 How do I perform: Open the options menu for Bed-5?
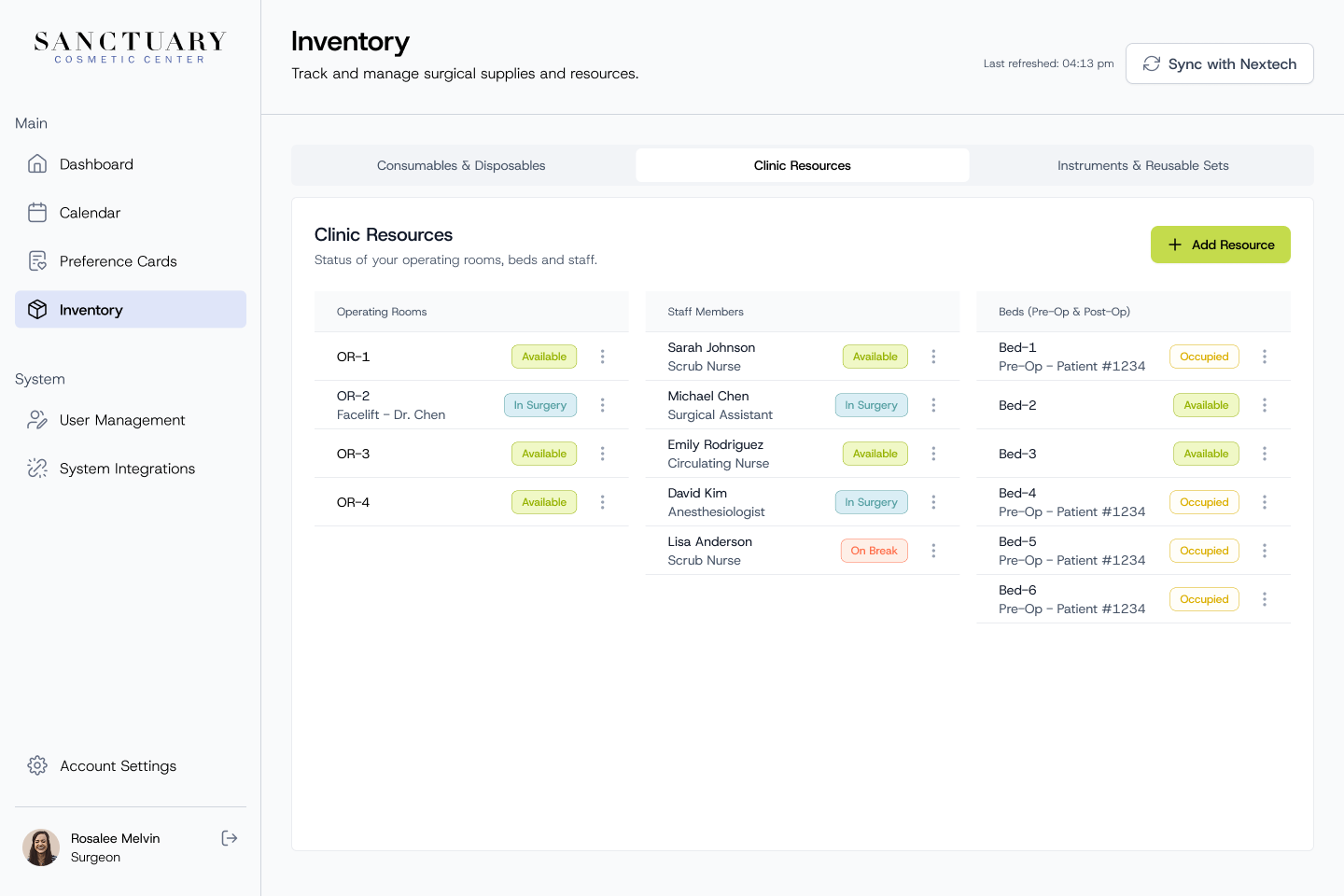(x=1265, y=551)
